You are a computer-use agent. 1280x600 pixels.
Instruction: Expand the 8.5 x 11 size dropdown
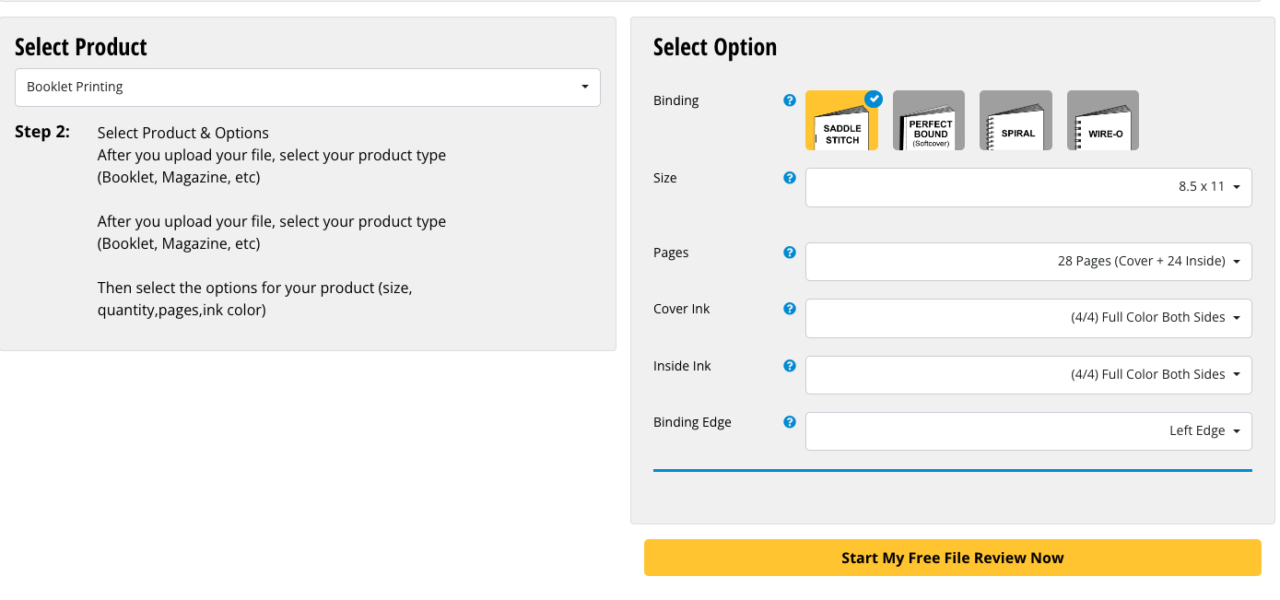(x=1028, y=187)
